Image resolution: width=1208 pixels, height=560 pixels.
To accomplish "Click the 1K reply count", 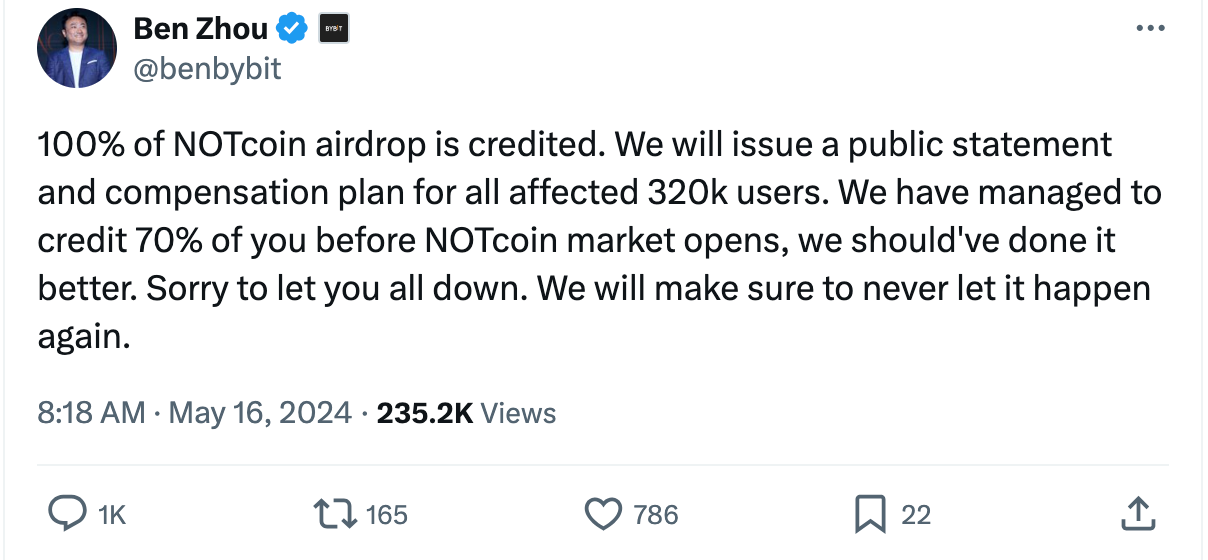I will coord(111,515).
